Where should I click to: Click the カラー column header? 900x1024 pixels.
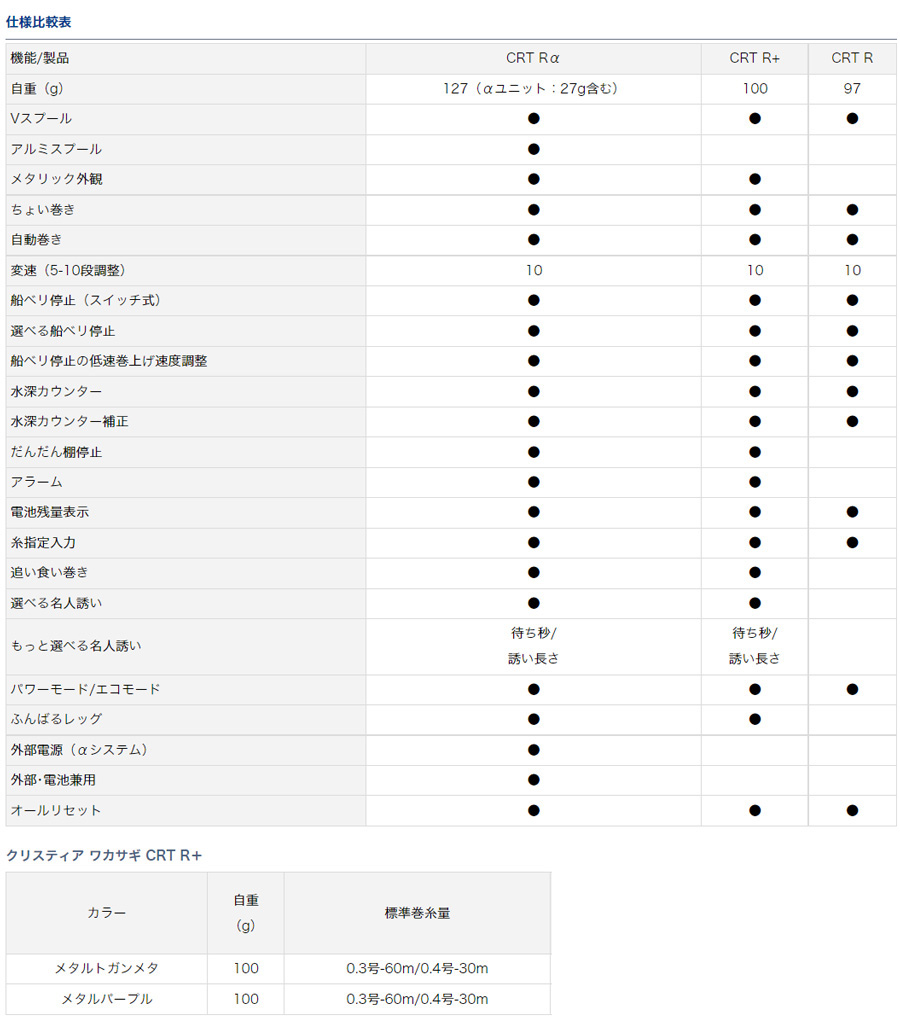pyautogui.click(x=106, y=913)
